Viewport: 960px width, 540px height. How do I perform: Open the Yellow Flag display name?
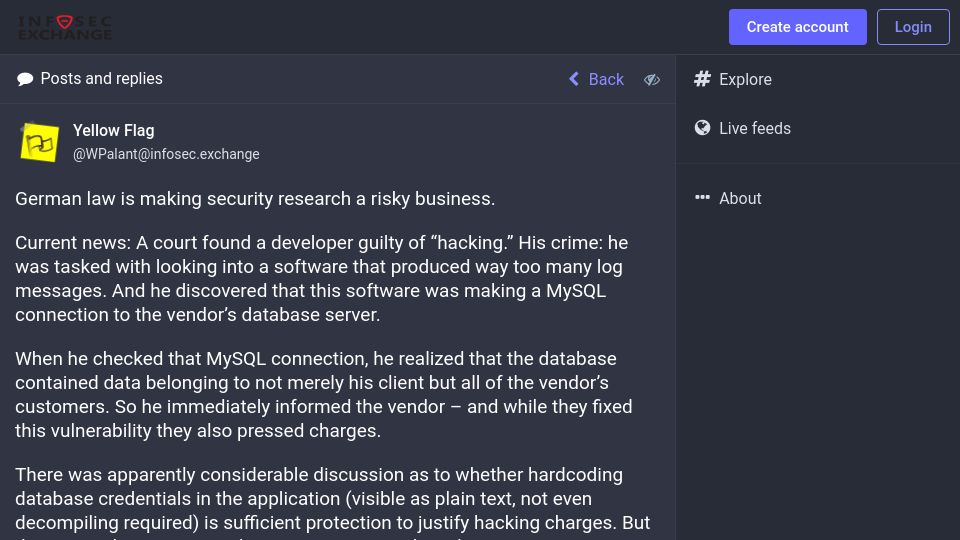[x=113, y=130]
